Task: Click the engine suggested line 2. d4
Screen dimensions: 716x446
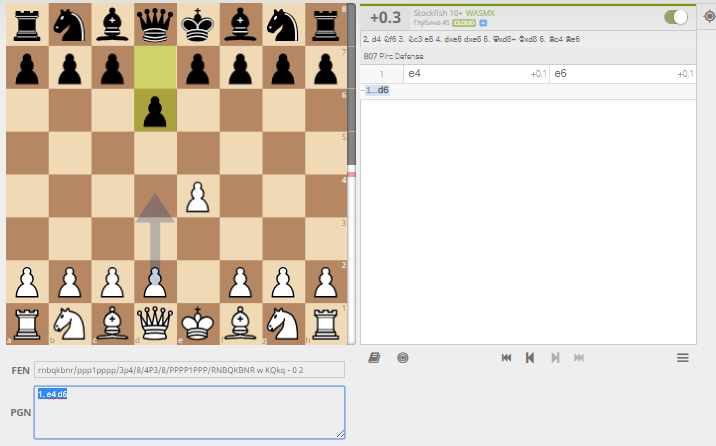Action: pos(373,39)
